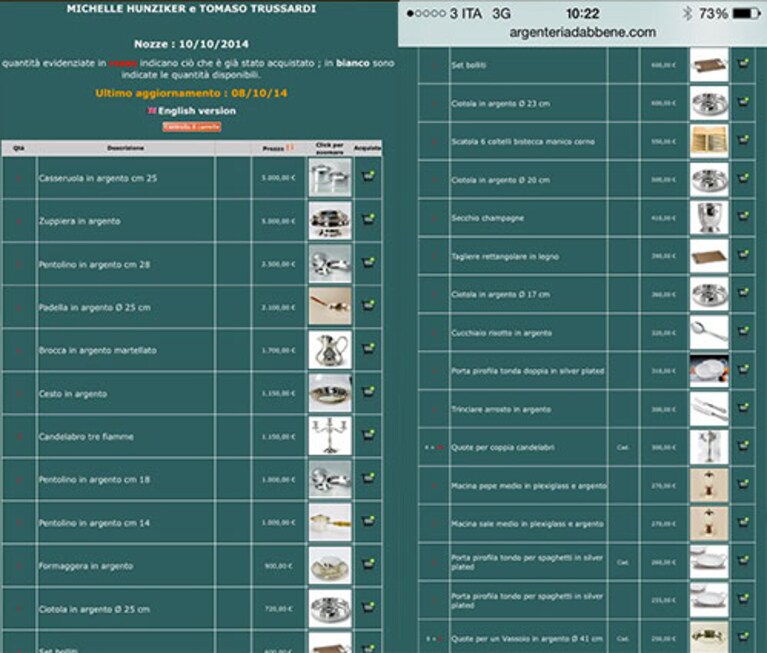The image size is (767, 653).
Task: Select 'Nozze : 10/10/2014' heading
Action: point(191,44)
